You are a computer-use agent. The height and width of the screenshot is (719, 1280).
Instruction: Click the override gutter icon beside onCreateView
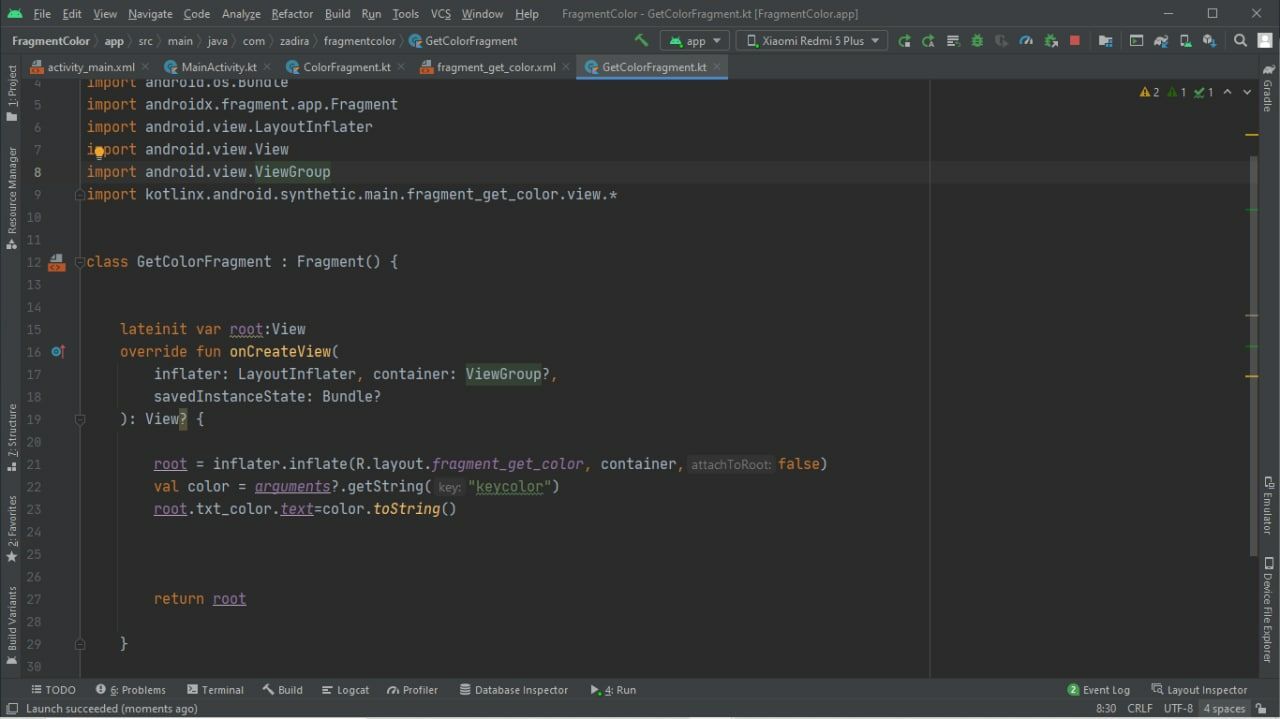[57, 352]
